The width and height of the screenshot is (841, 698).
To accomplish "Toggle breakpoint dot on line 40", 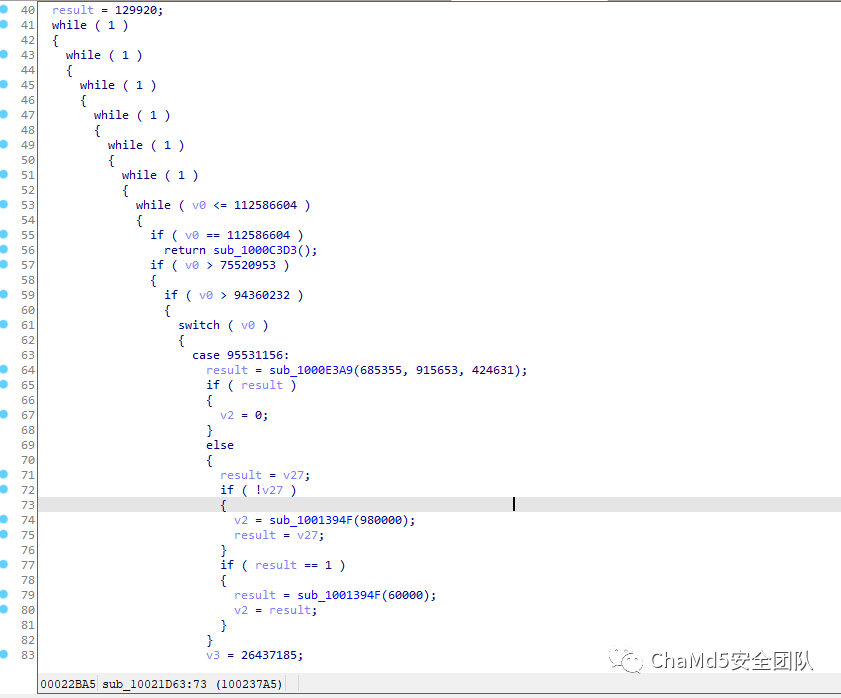I will coord(3,9).
